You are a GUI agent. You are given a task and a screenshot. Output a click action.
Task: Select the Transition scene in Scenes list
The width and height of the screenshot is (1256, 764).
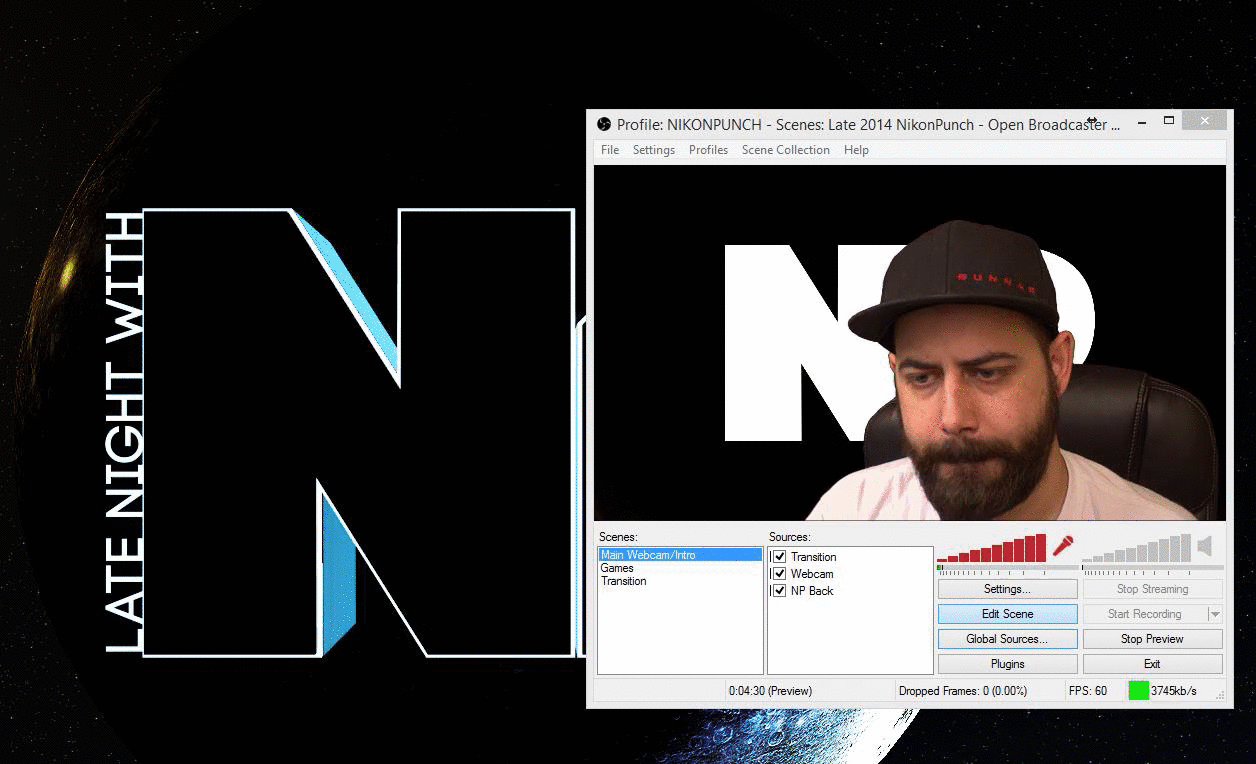[x=624, y=581]
